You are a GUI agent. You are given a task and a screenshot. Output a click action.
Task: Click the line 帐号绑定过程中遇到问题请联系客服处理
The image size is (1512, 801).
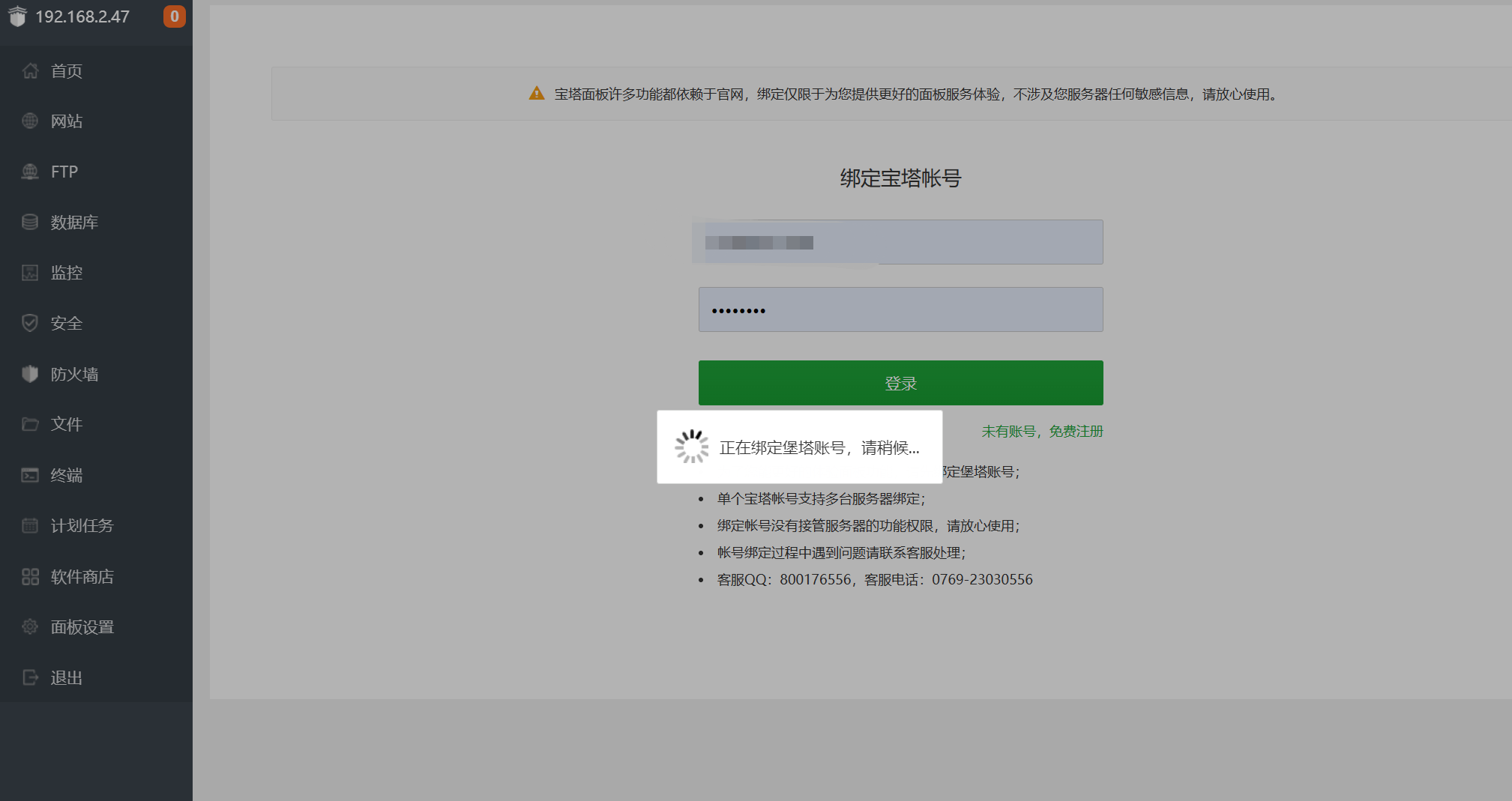[x=841, y=553]
